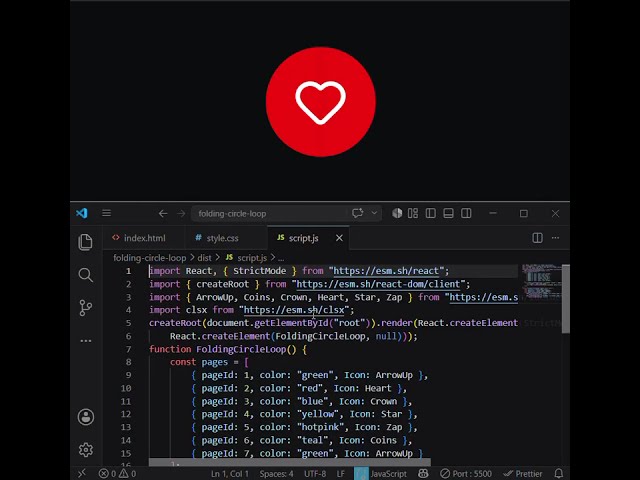Click FoldingCircleLoop function name on line 7
The height and width of the screenshot is (480, 640).
pos(241,349)
